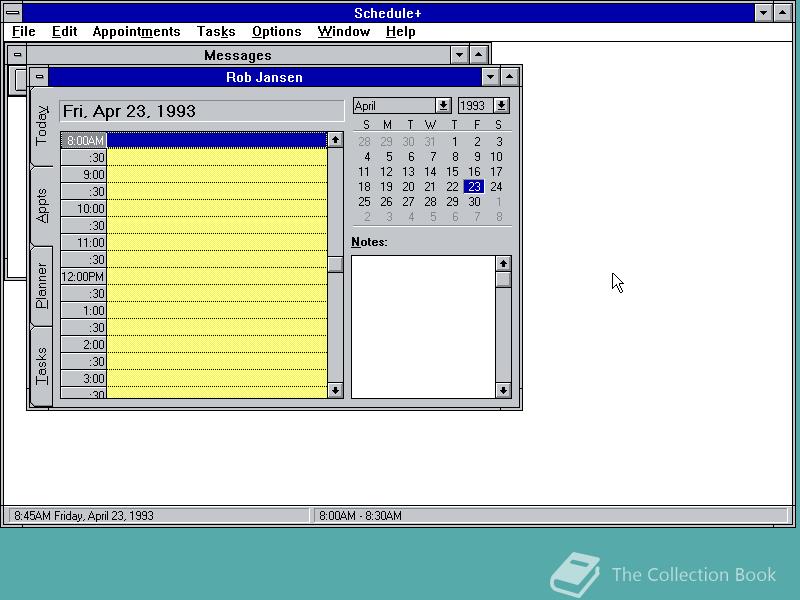Open the Messages window control menu
800x600 pixels.
pos(17,55)
